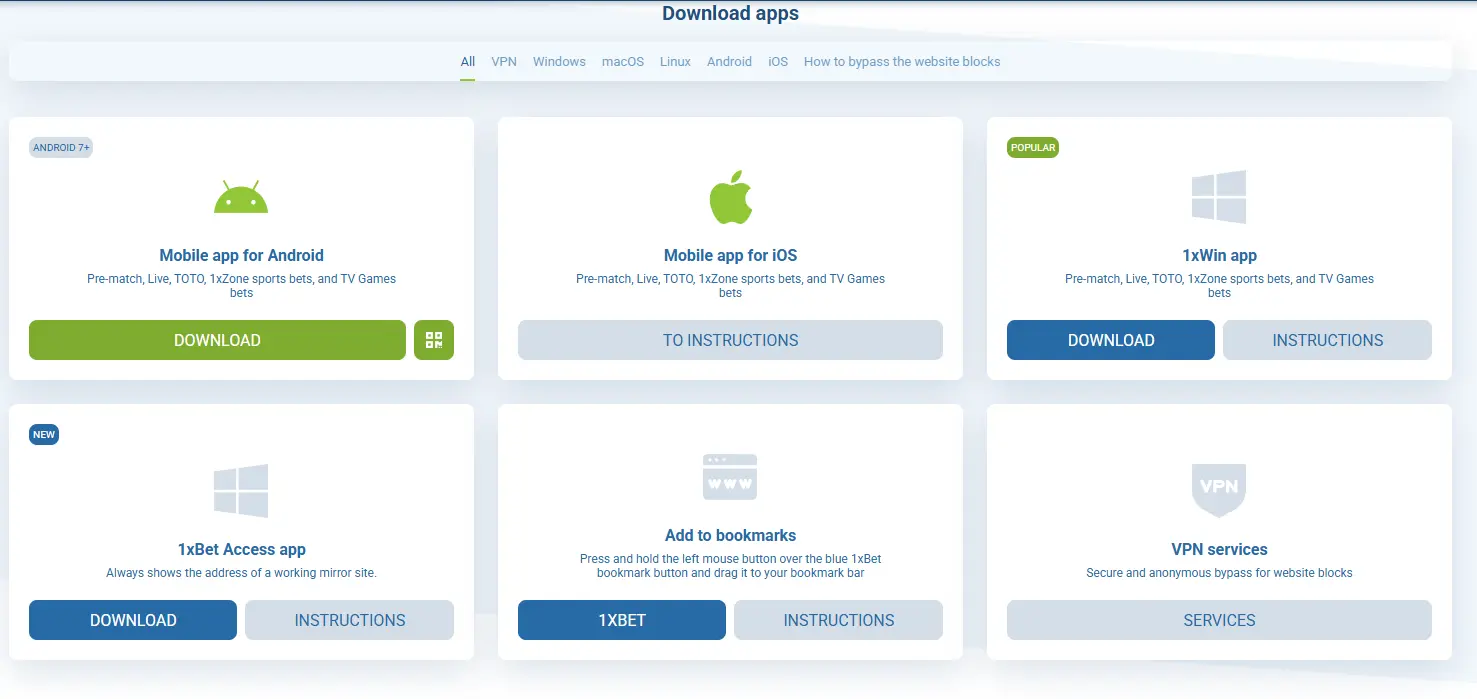The width and height of the screenshot is (1477, 699).
Task: Click the 'Add to bookmarks' title
Action: pyautogui.click(x=730, y=535)
